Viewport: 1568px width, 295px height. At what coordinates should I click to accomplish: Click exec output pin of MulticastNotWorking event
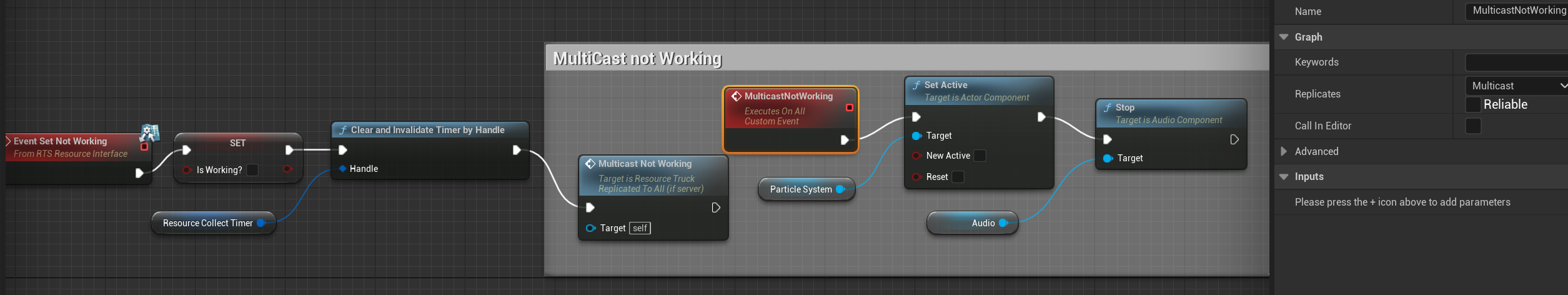point(845,140)
